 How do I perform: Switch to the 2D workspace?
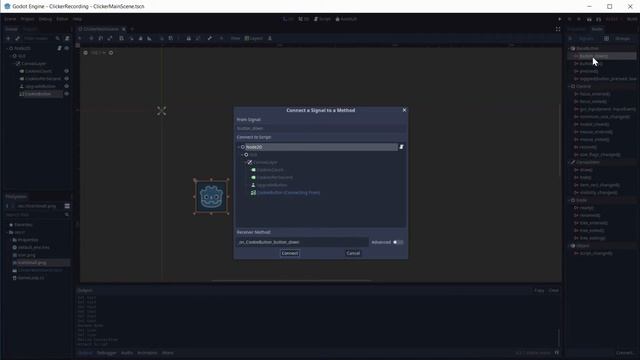[x=288, y=19]
